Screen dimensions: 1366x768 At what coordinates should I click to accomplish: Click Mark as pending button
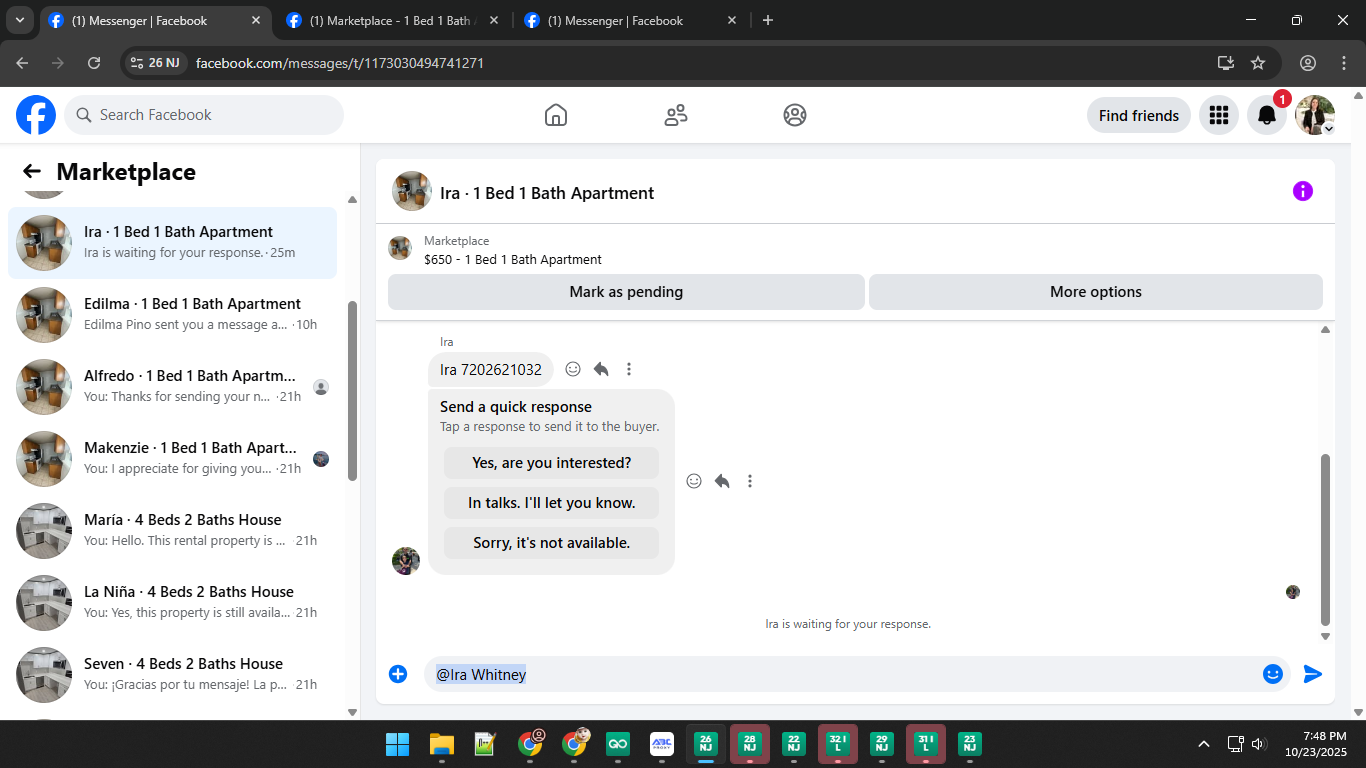[626, 292]
